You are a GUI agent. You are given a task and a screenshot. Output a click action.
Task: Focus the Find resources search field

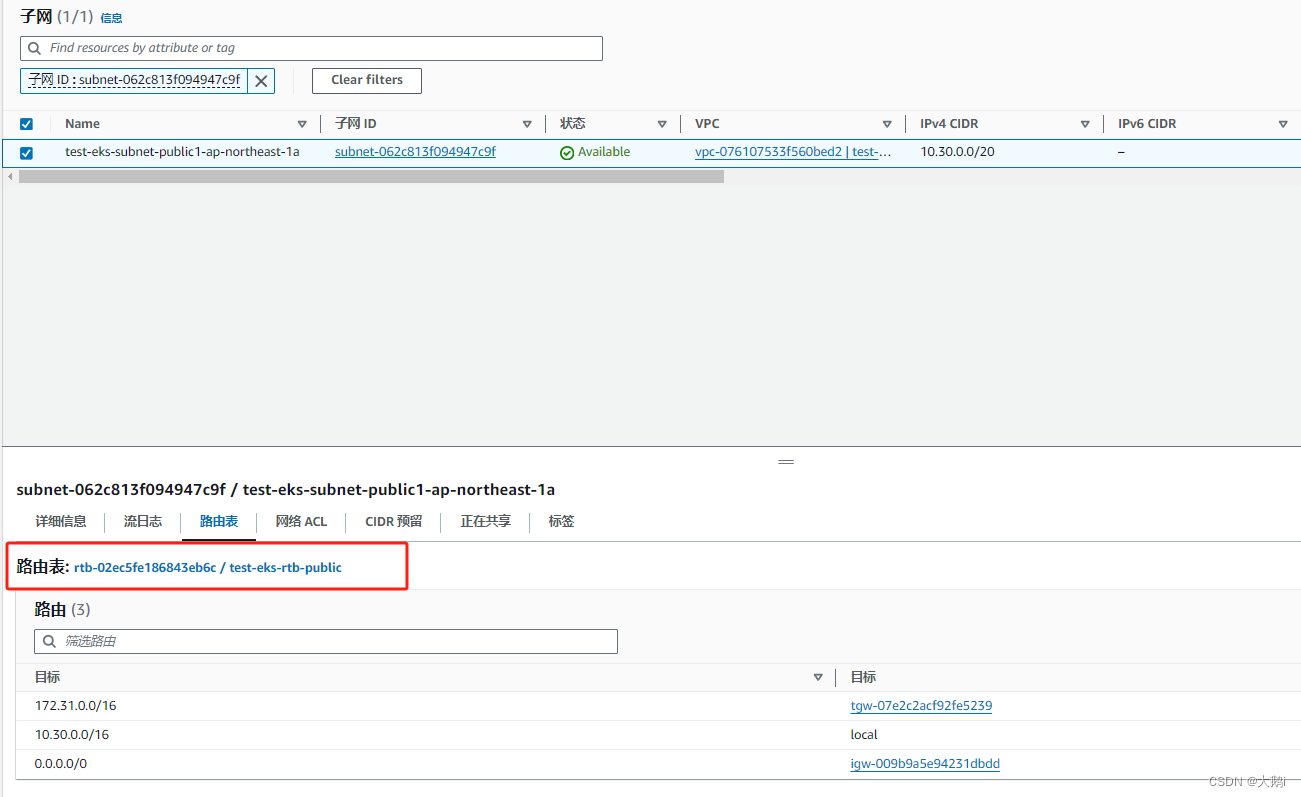[311, 48]
